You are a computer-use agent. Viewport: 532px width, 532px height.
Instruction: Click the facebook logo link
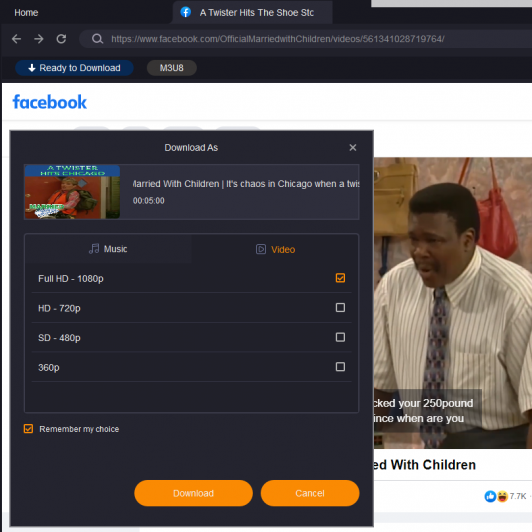[x=50, y=102]
